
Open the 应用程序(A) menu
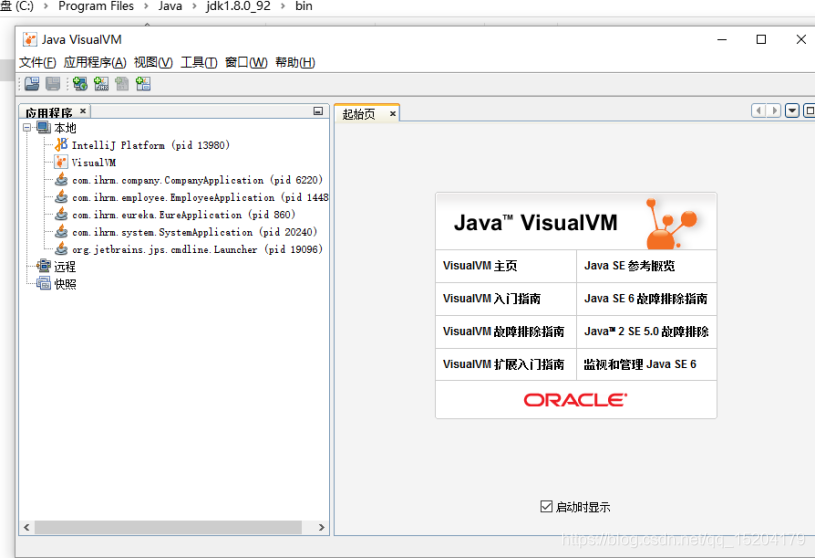95,62
